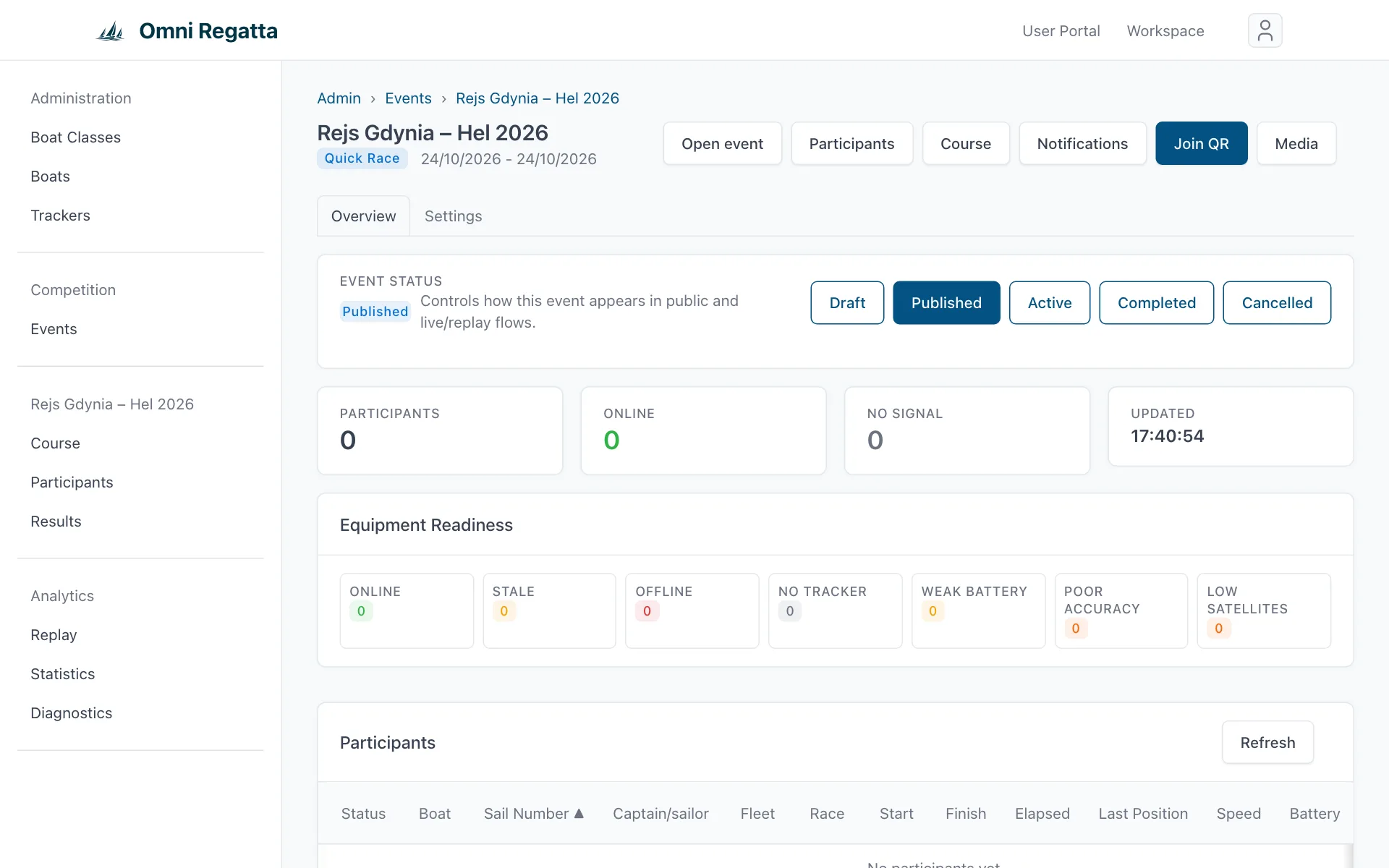This screenshot has height=868, width=1389.
Task: Click the Omni Regatta sailboat logo icon
Action: pos(111,31)
